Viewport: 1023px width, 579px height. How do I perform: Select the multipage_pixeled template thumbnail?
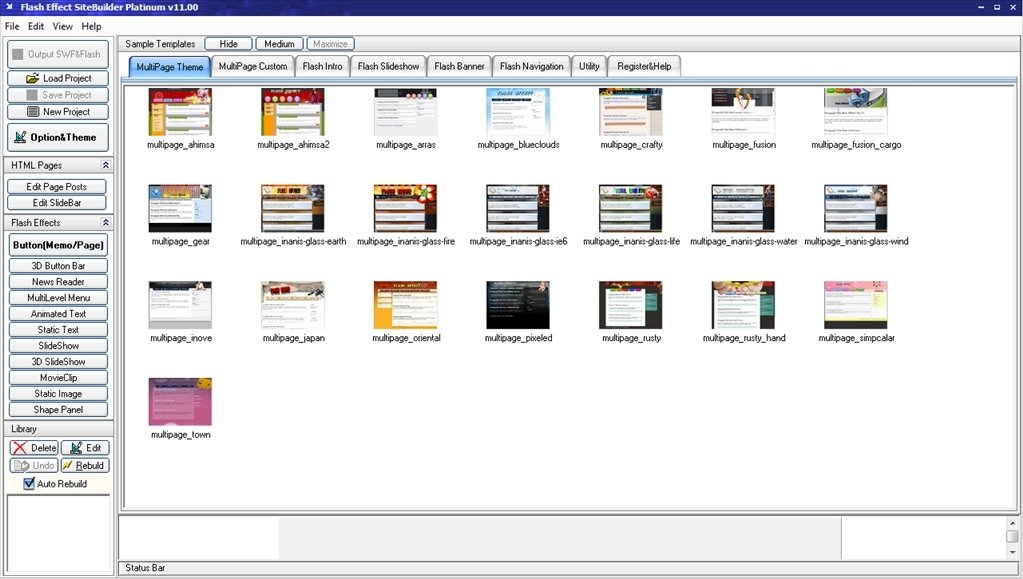click(x=518, y=305)
